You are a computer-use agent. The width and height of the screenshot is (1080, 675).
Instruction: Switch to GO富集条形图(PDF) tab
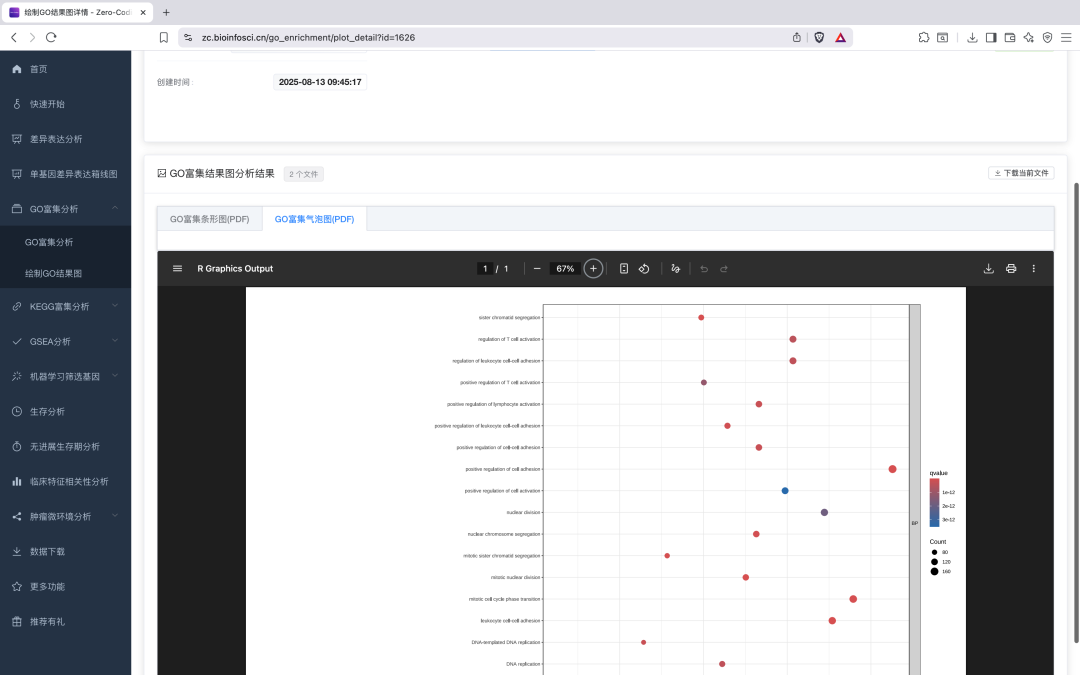[210, 219]
